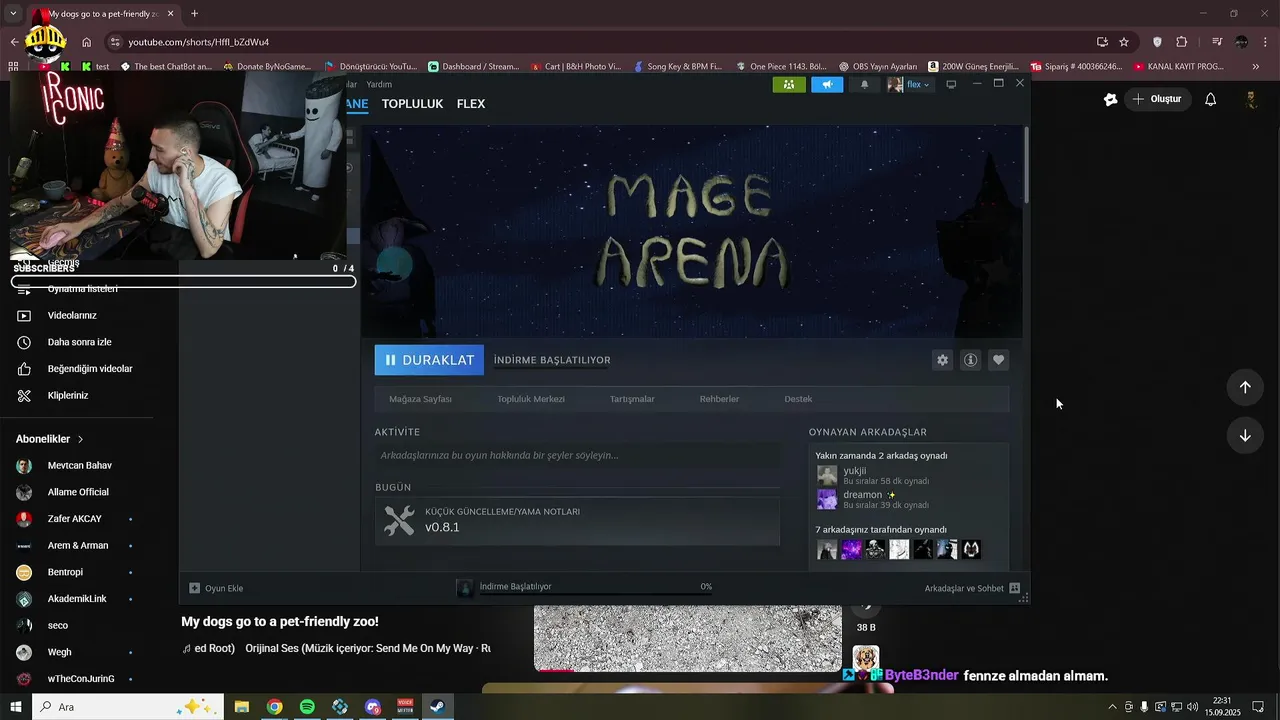The width and height of the screenshot is (1280, 720).
Task: Go to next Short down arrow
Action: 1245,436
